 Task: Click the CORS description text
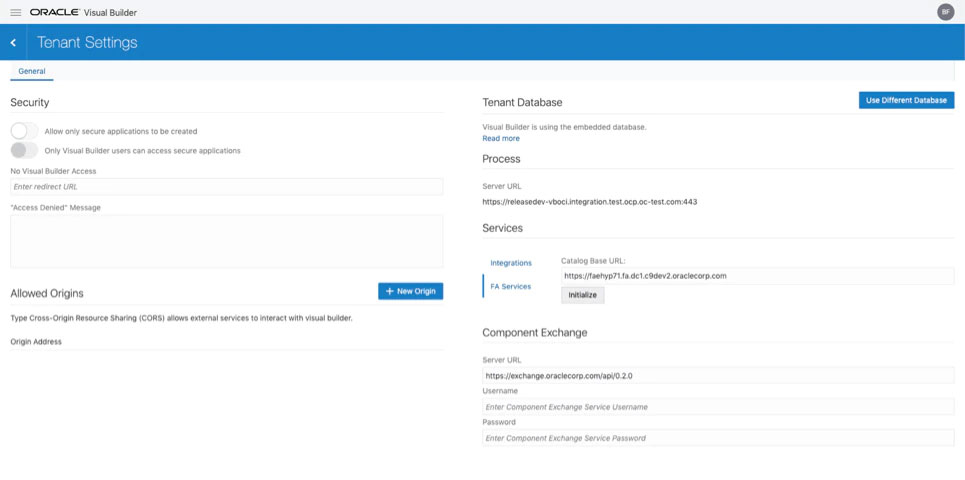point(182,318)
